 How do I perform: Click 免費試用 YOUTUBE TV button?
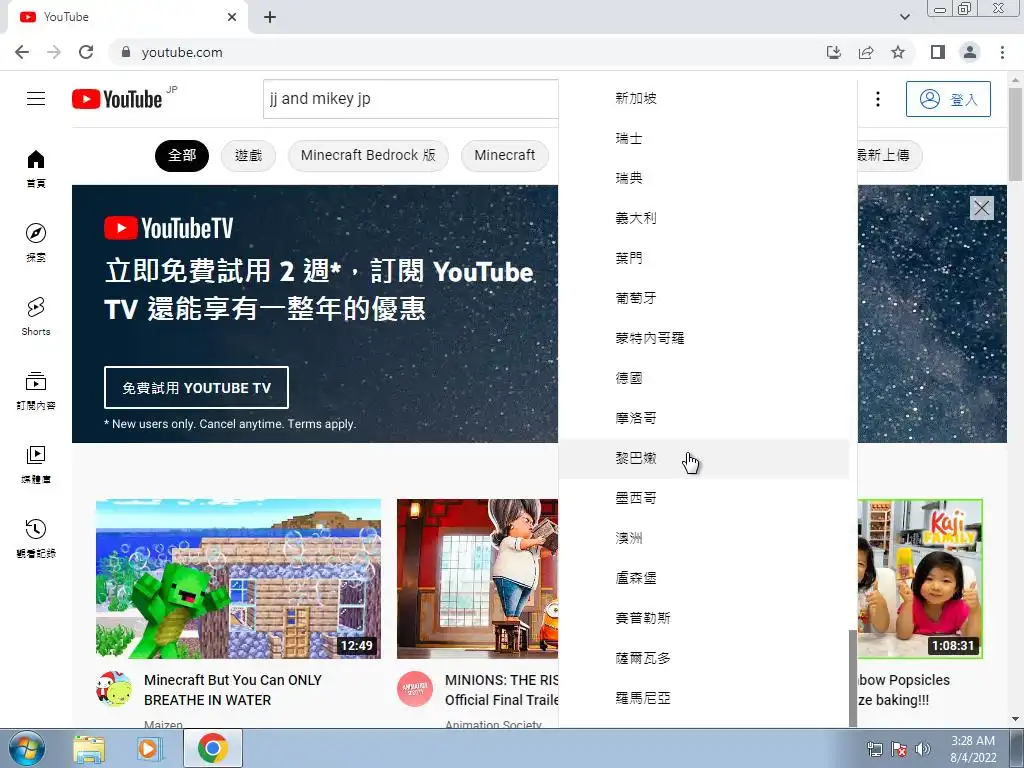tap(197, 387)
